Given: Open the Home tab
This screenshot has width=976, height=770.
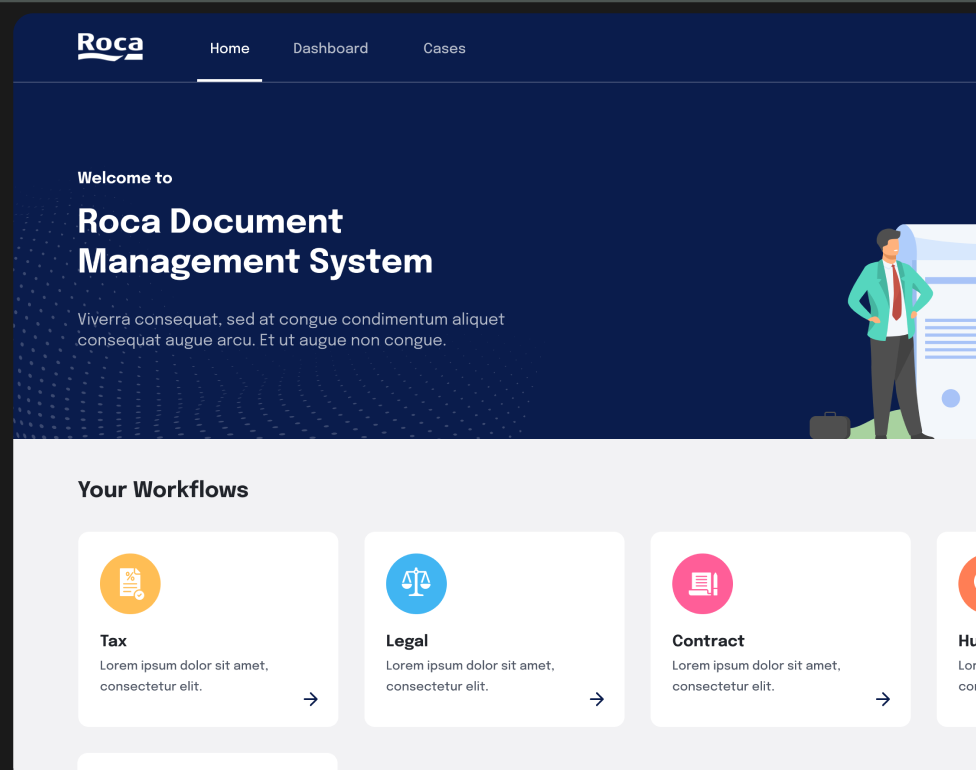Looking at the screenshot, I should (x=229, y=48).
